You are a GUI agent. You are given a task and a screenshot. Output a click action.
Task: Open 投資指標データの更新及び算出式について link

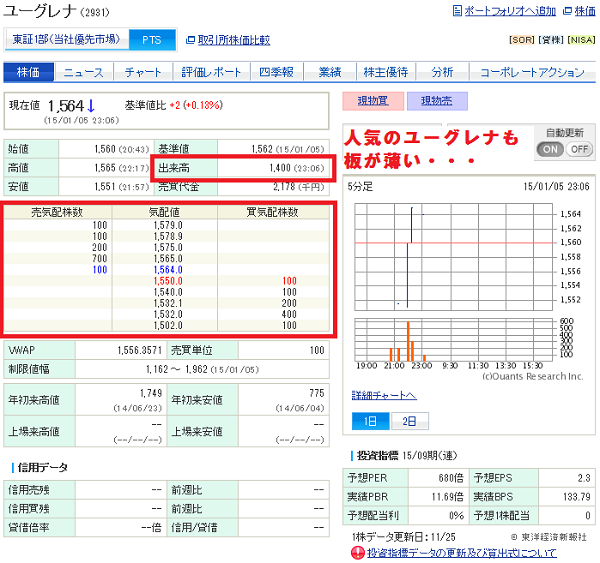462,553
